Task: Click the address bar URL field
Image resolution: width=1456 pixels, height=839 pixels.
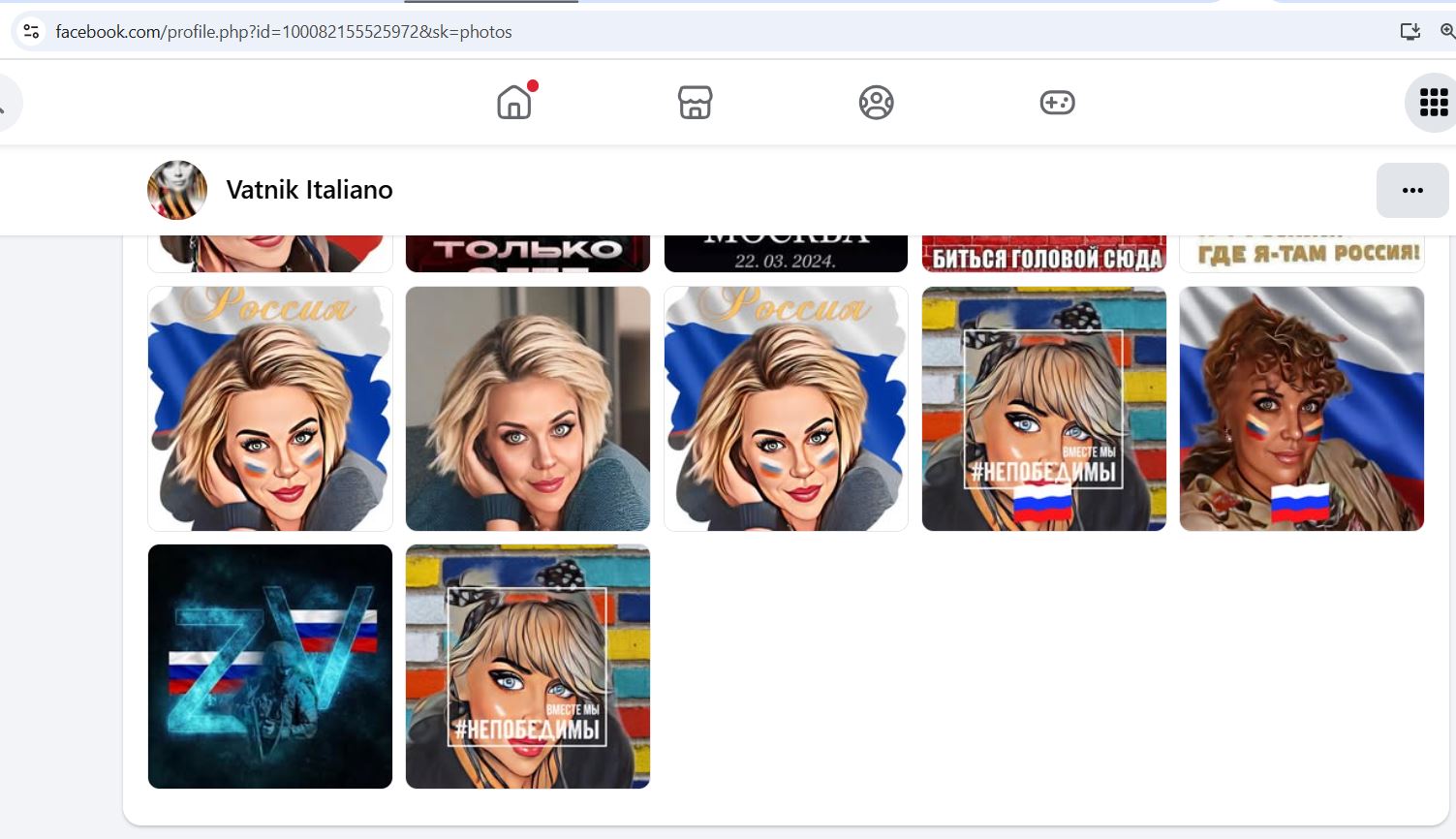Action: click(717, 31)
